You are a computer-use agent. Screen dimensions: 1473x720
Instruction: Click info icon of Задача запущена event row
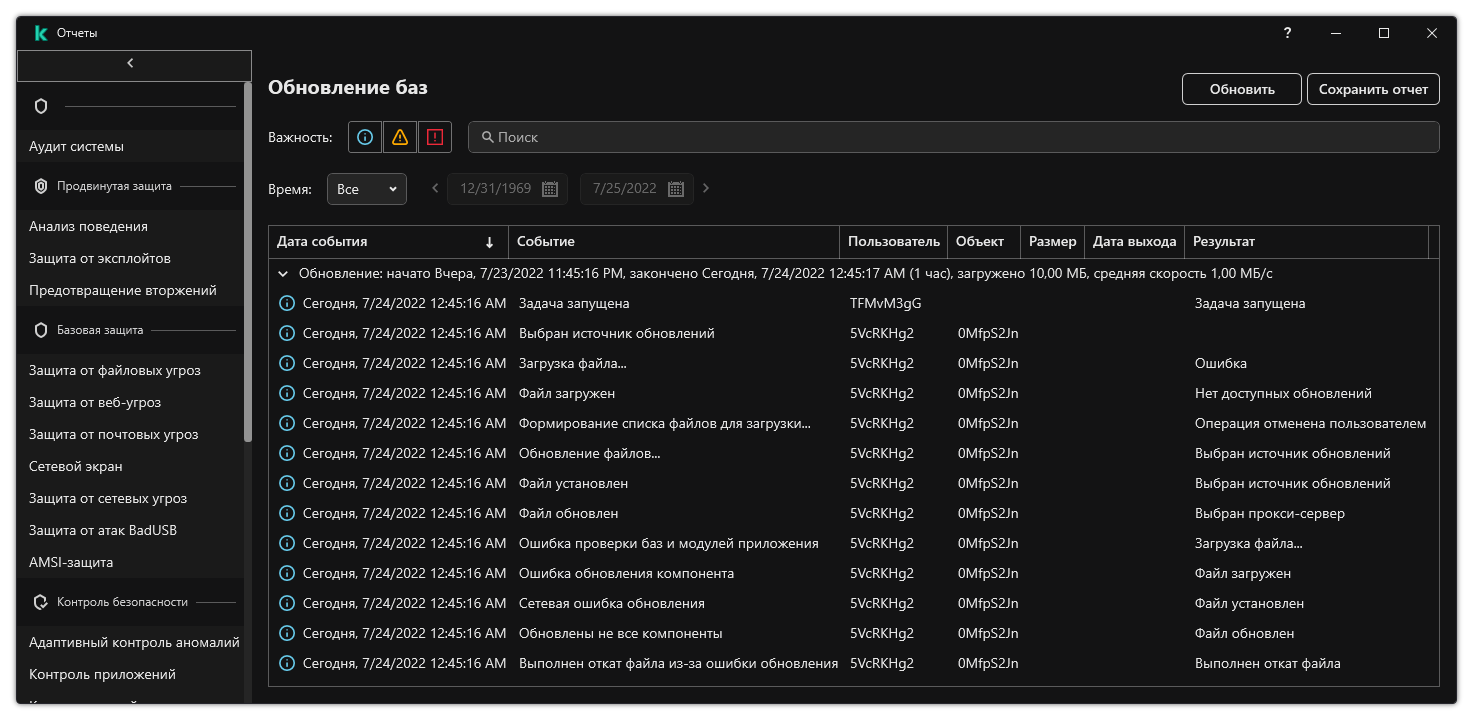coord(287,303)
